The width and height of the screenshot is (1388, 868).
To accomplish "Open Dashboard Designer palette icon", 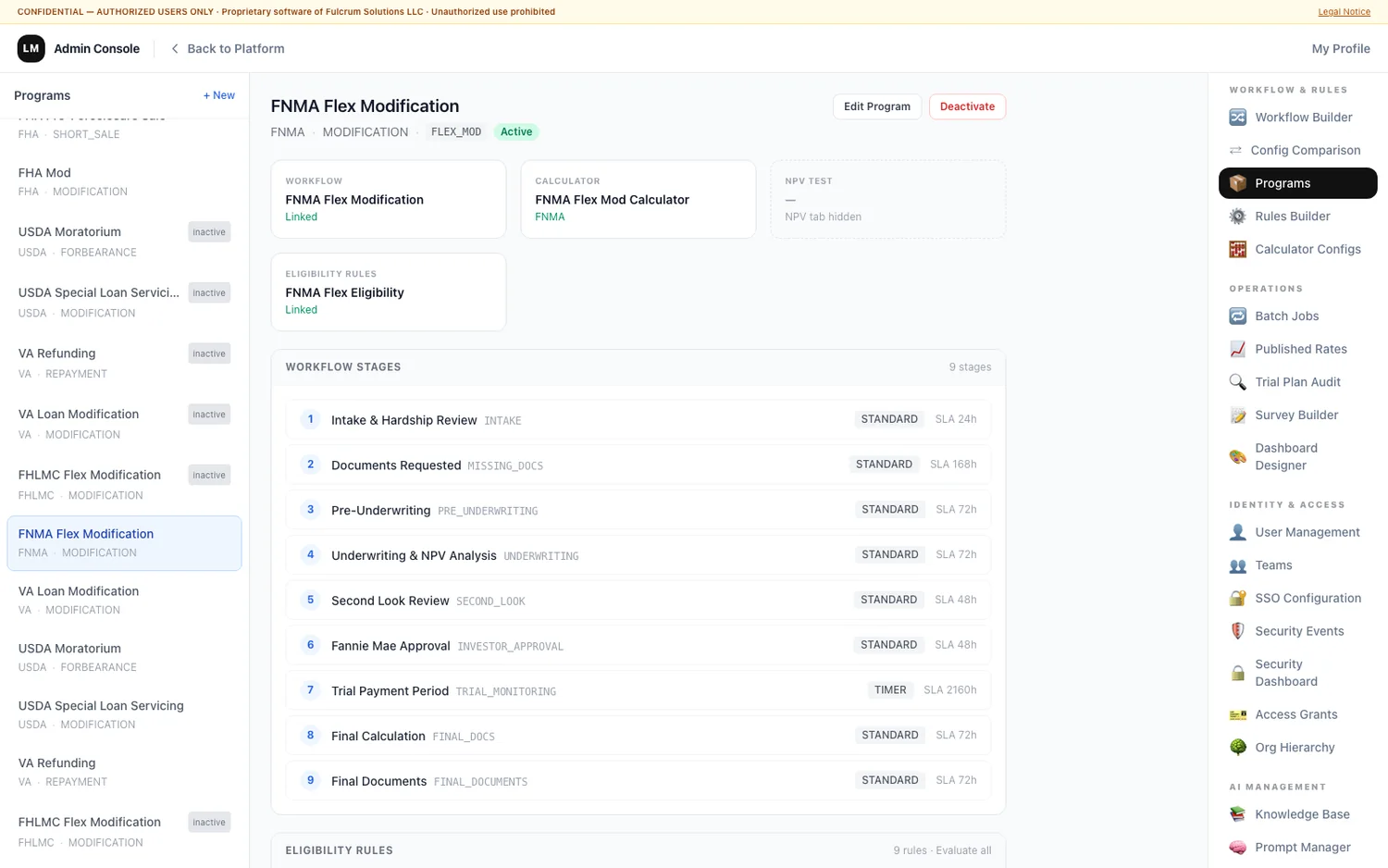I will point(1237,456).
